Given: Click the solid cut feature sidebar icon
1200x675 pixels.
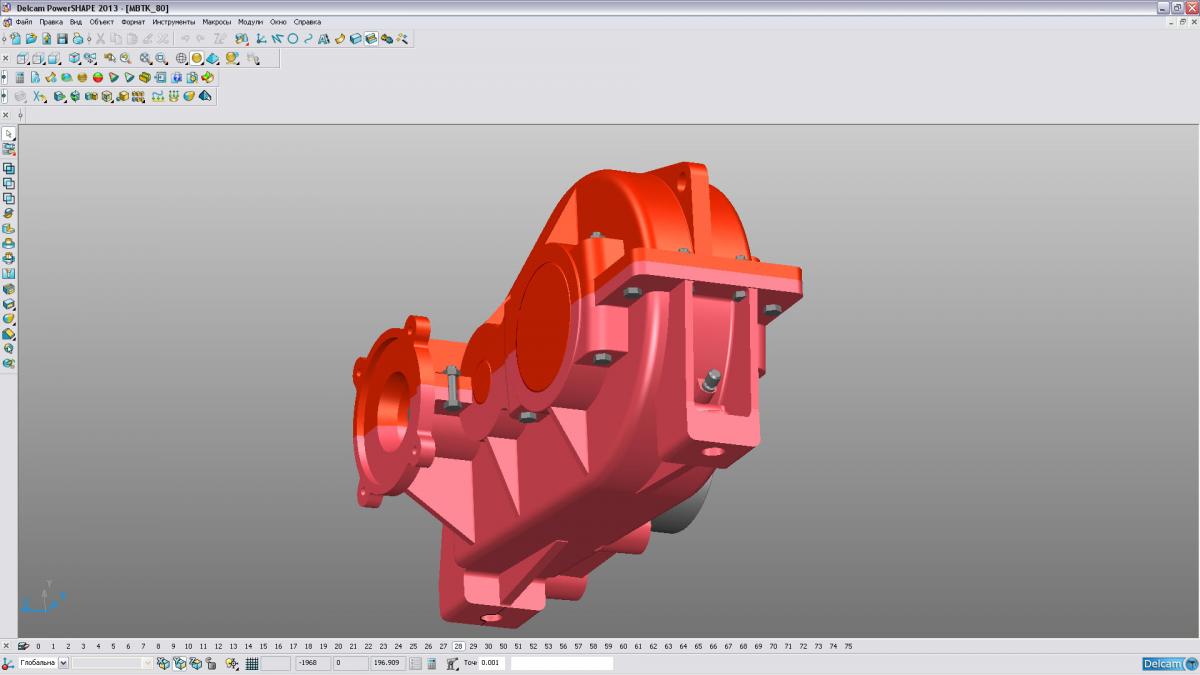Looking at the screenshot, I should [x=9, y=228].
